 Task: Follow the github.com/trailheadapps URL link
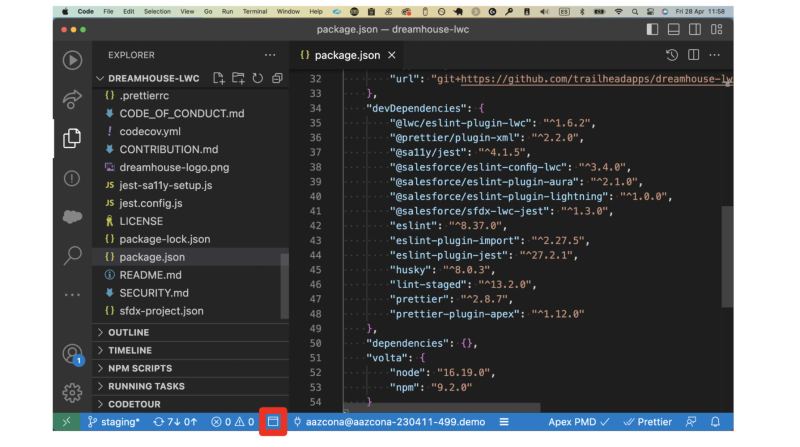pos(596,79)
